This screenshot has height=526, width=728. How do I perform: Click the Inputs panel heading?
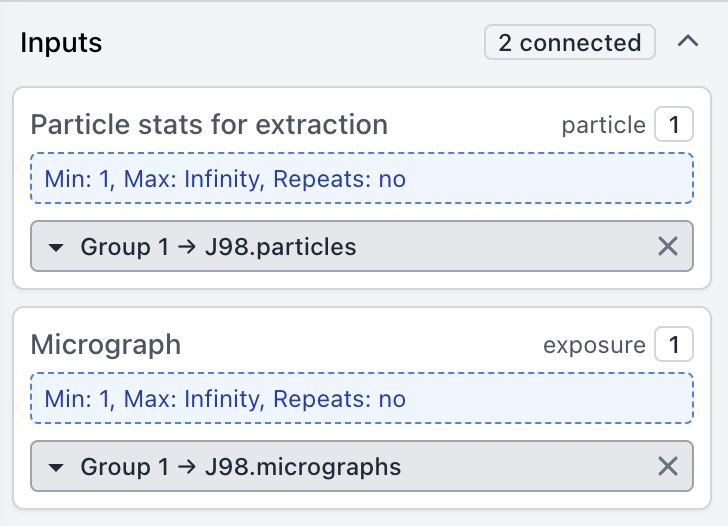[61, 43]
